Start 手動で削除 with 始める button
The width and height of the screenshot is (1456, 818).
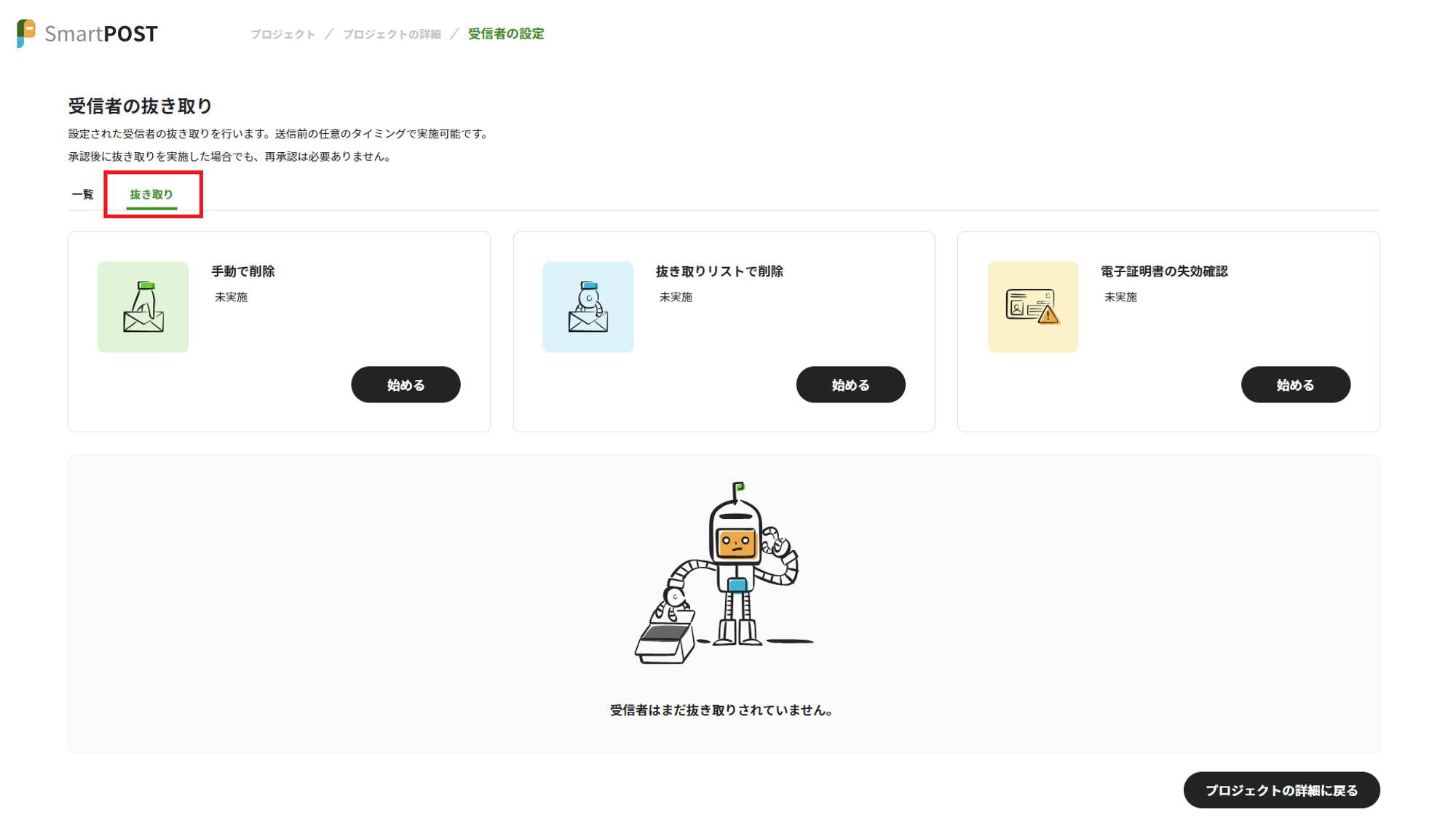(405, 385)
